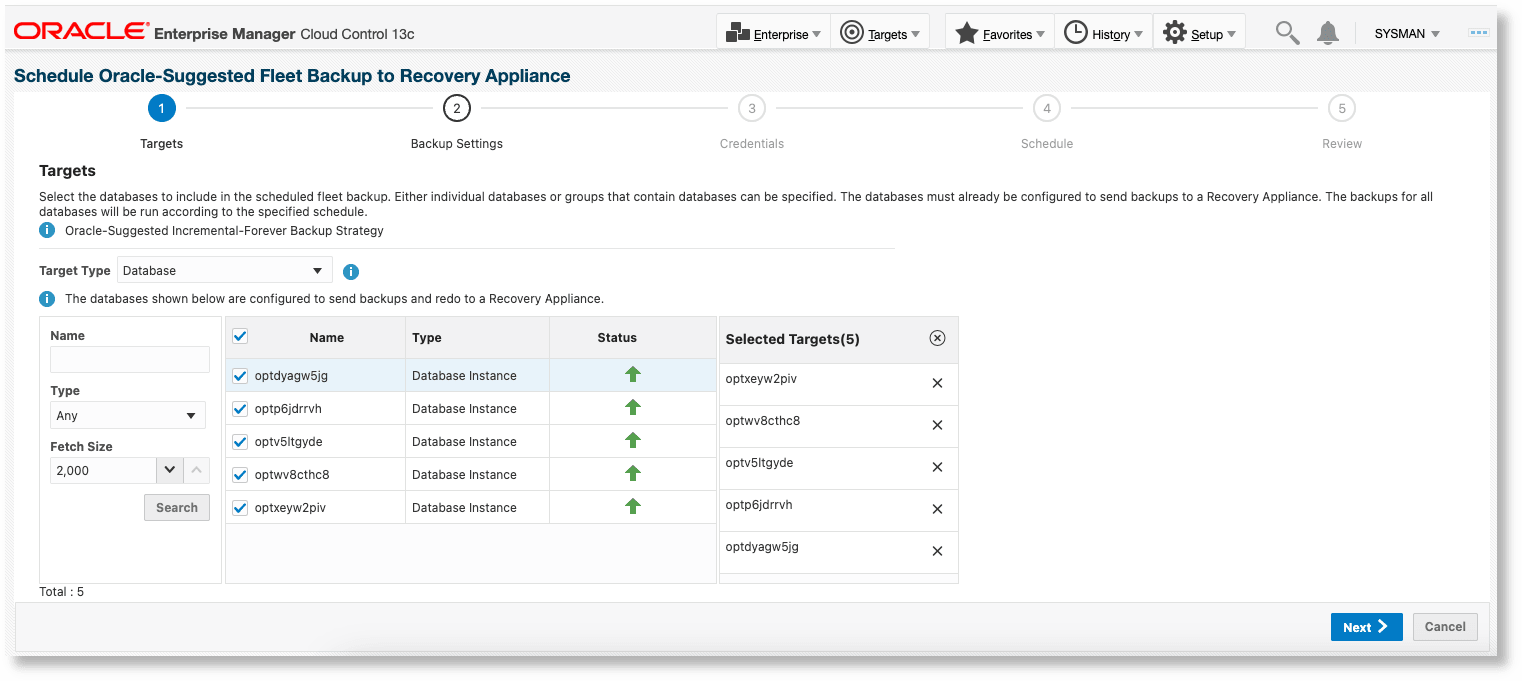The height and width of the screenshot is (681, 1522).
Task: Toggle the select-all checkbox in the table header
Action: coord(239,337)
